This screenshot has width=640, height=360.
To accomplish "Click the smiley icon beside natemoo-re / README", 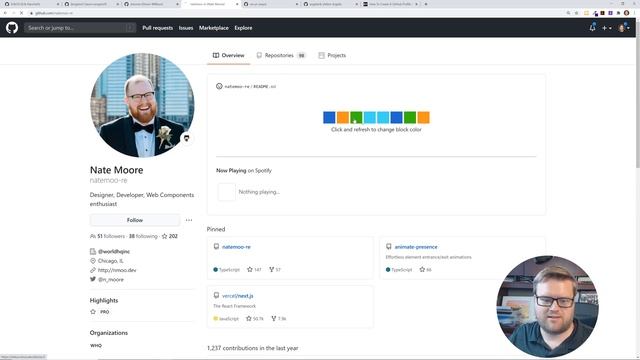I will [219, 86].
